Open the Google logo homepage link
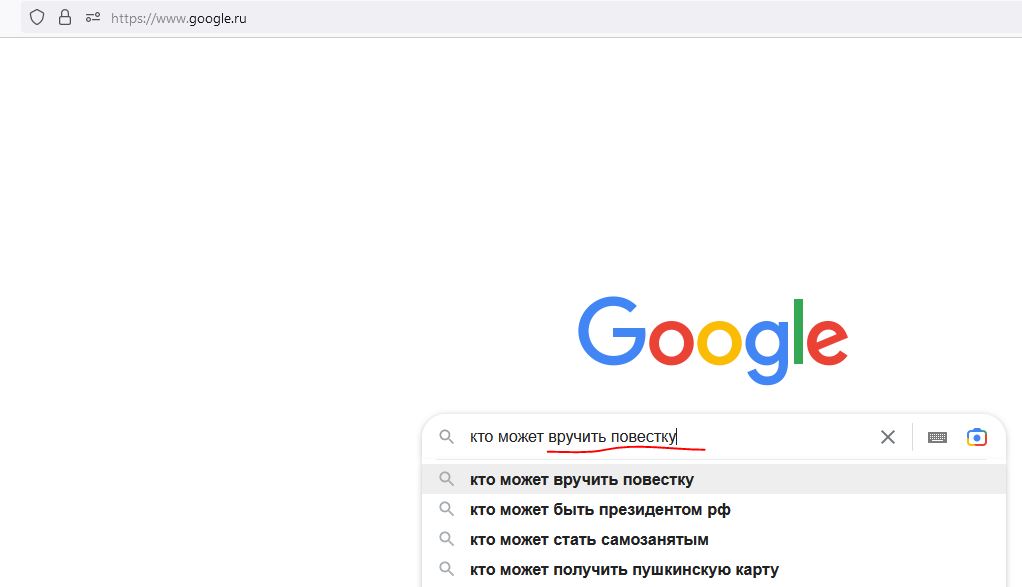The image size is (1022, 587). click(712, 338)
